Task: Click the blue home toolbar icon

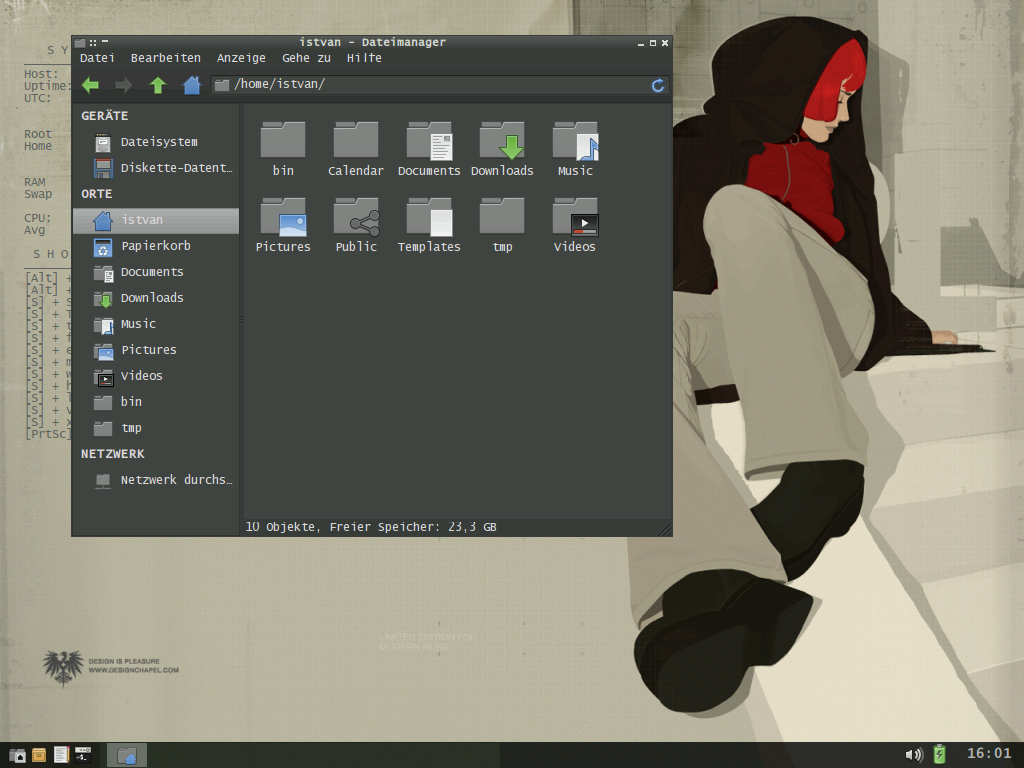Action: (191, 85)
